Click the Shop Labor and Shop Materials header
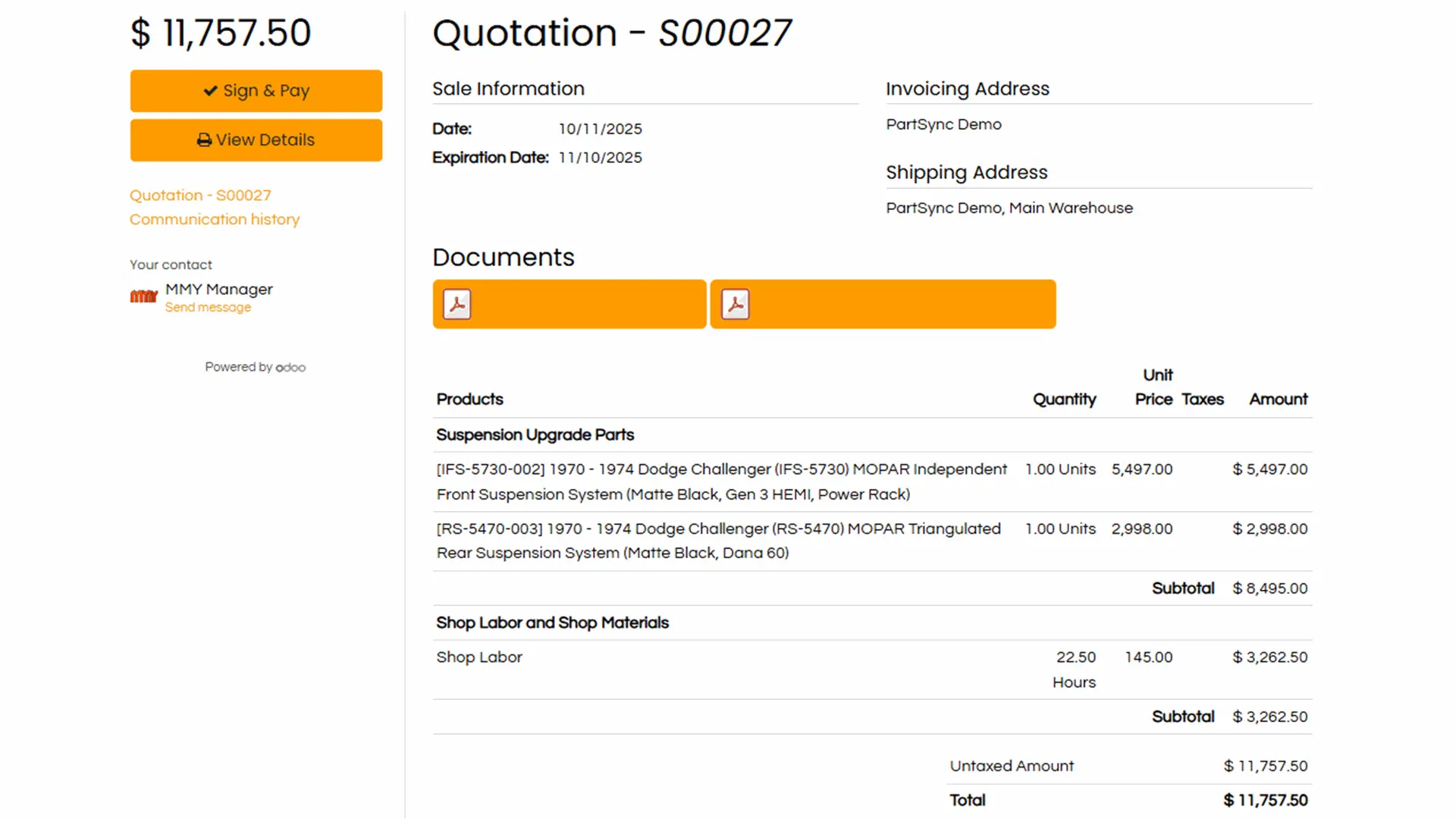This screenshot has width=1456, height=819. tap(552, 623)
